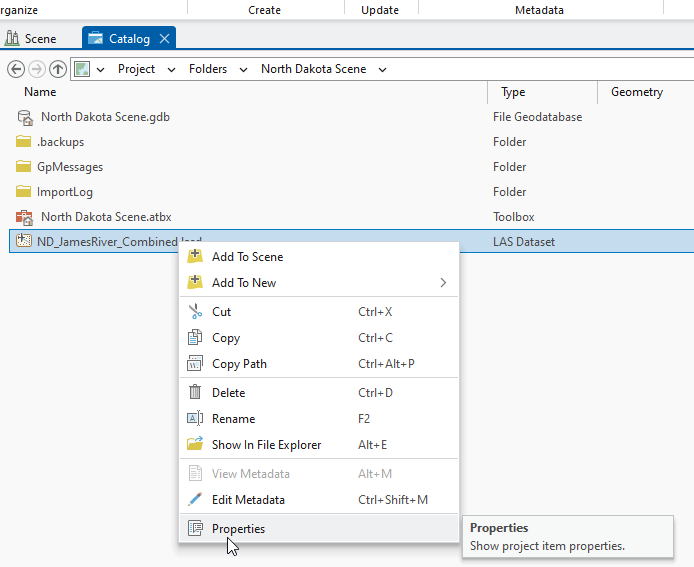The width and height of the screenshot is (694, 567).
Task: Click North Dakota Scene in the path breadcrumb
Action: 313,69
